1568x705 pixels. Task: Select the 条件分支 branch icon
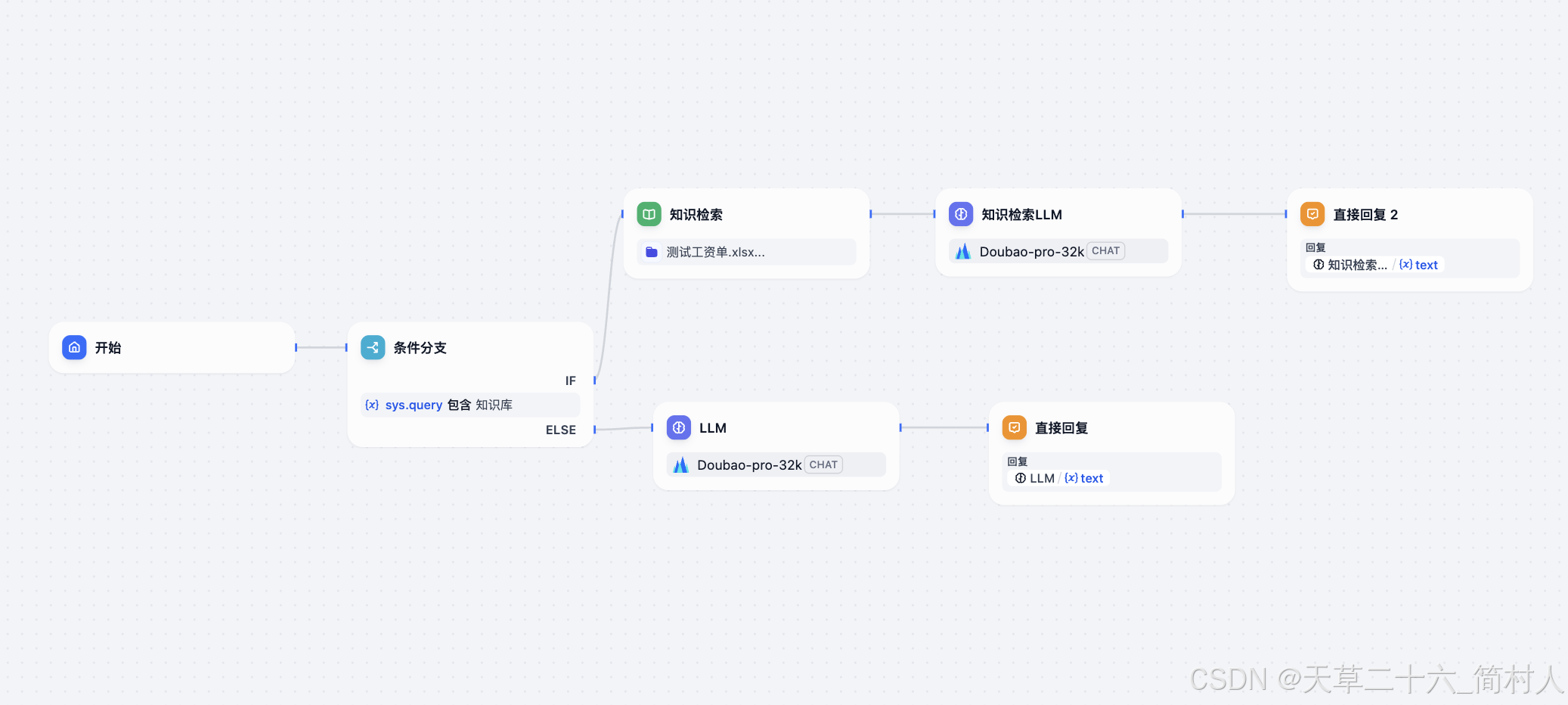[373, 347]
